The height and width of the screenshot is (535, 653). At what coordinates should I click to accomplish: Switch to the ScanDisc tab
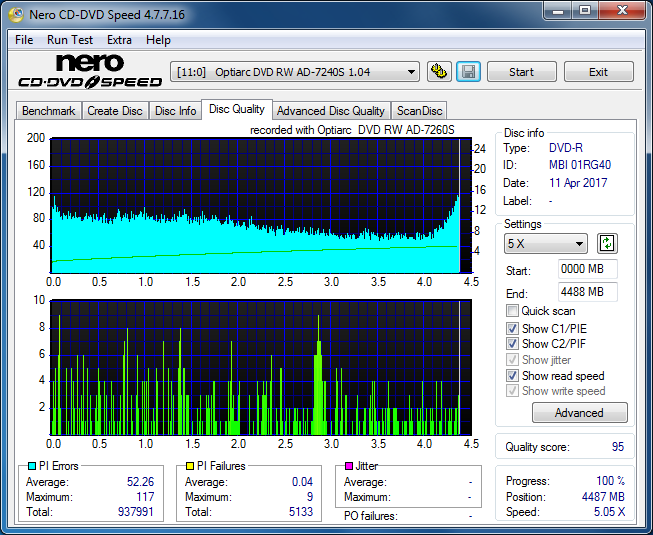(419, 111)
